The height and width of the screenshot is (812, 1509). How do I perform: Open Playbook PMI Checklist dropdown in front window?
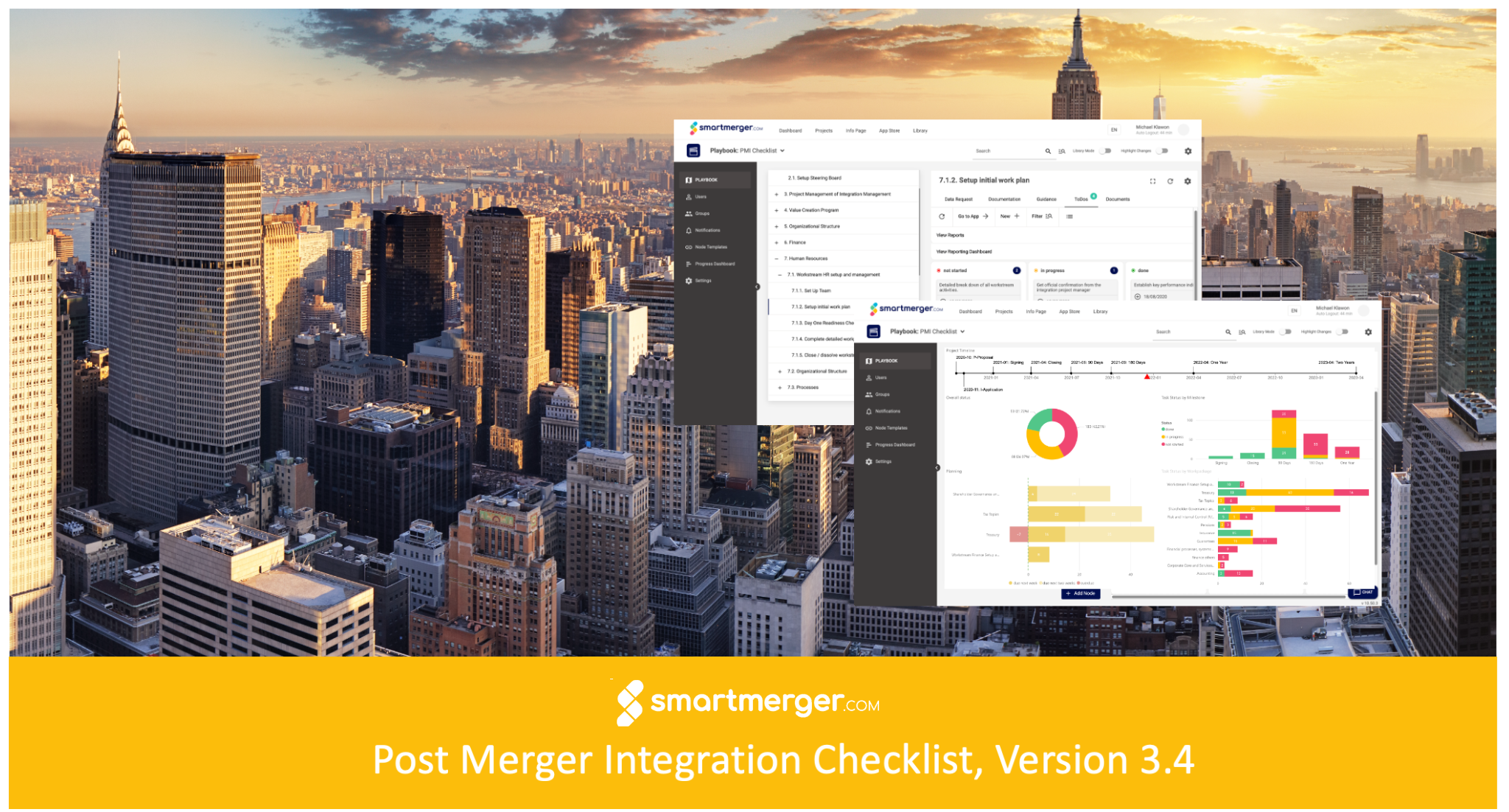coord(928,332)
